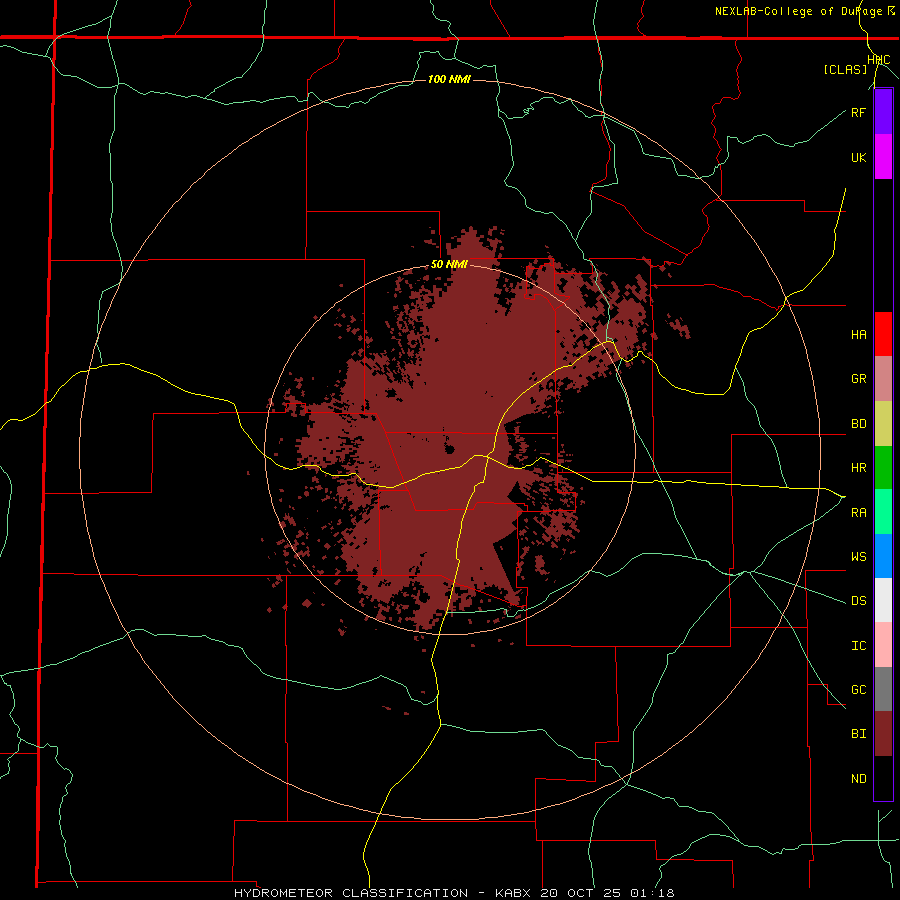Image resolution: width=900 pixels, height=900 pixels.
Task: Click the GC gray legend color block
Action: click(x=883, y=689)
